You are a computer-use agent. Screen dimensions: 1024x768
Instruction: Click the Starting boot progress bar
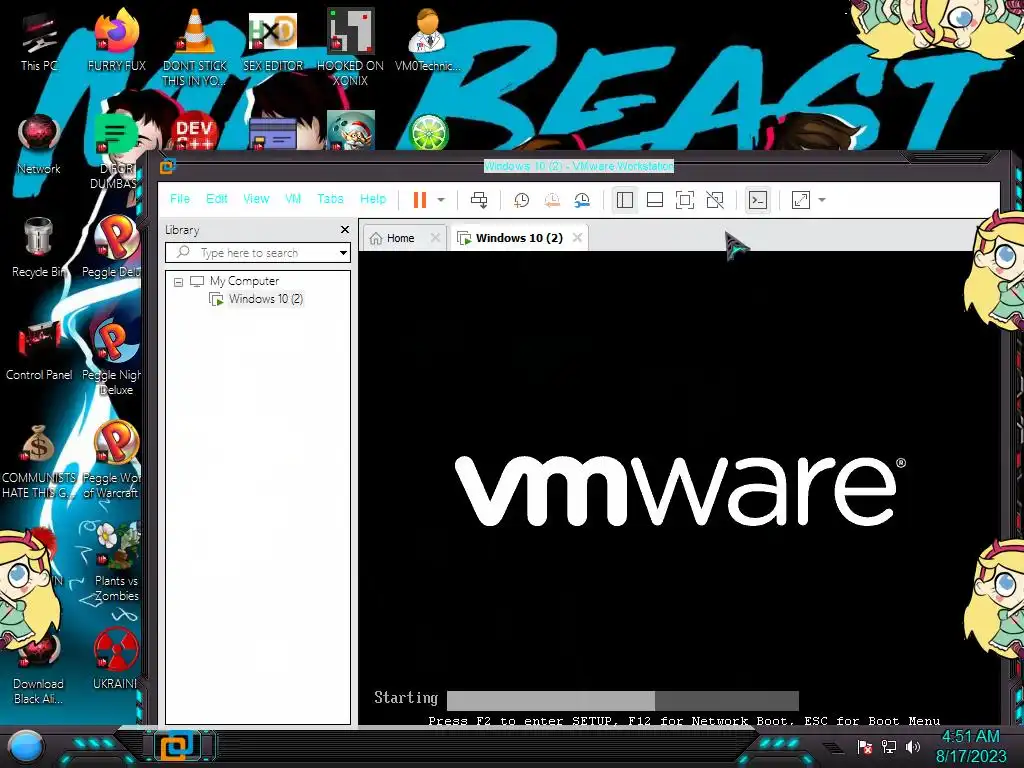[x=622, y=700]
